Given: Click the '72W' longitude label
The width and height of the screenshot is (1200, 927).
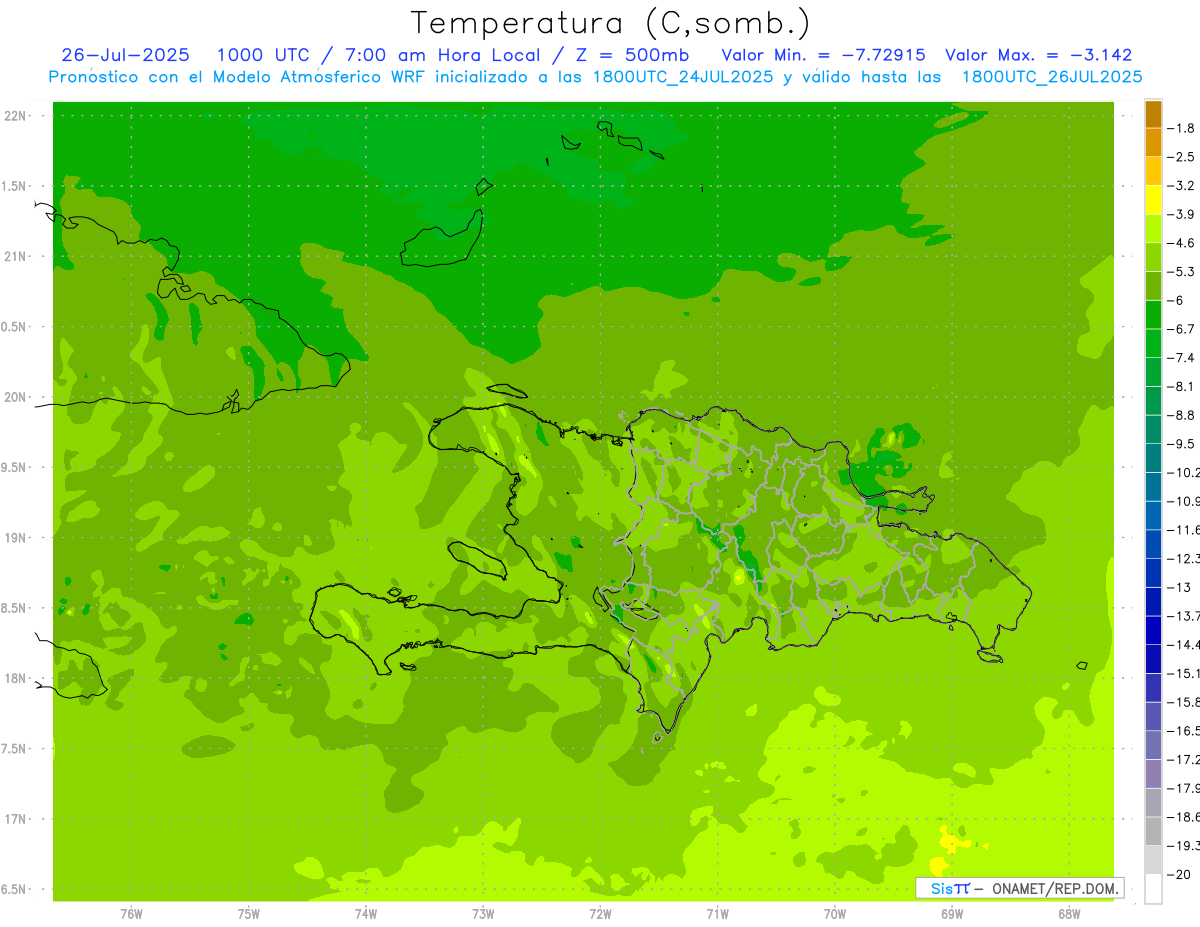Looking at the screenshot, I should [x=600, y=913].
